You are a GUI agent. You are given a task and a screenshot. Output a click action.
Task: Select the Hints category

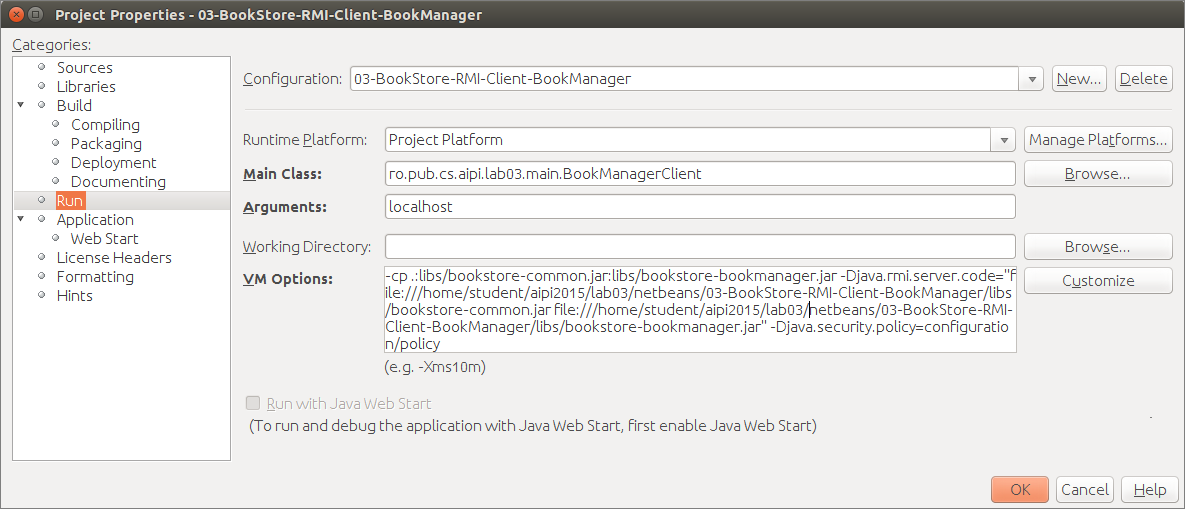point(75,295)
